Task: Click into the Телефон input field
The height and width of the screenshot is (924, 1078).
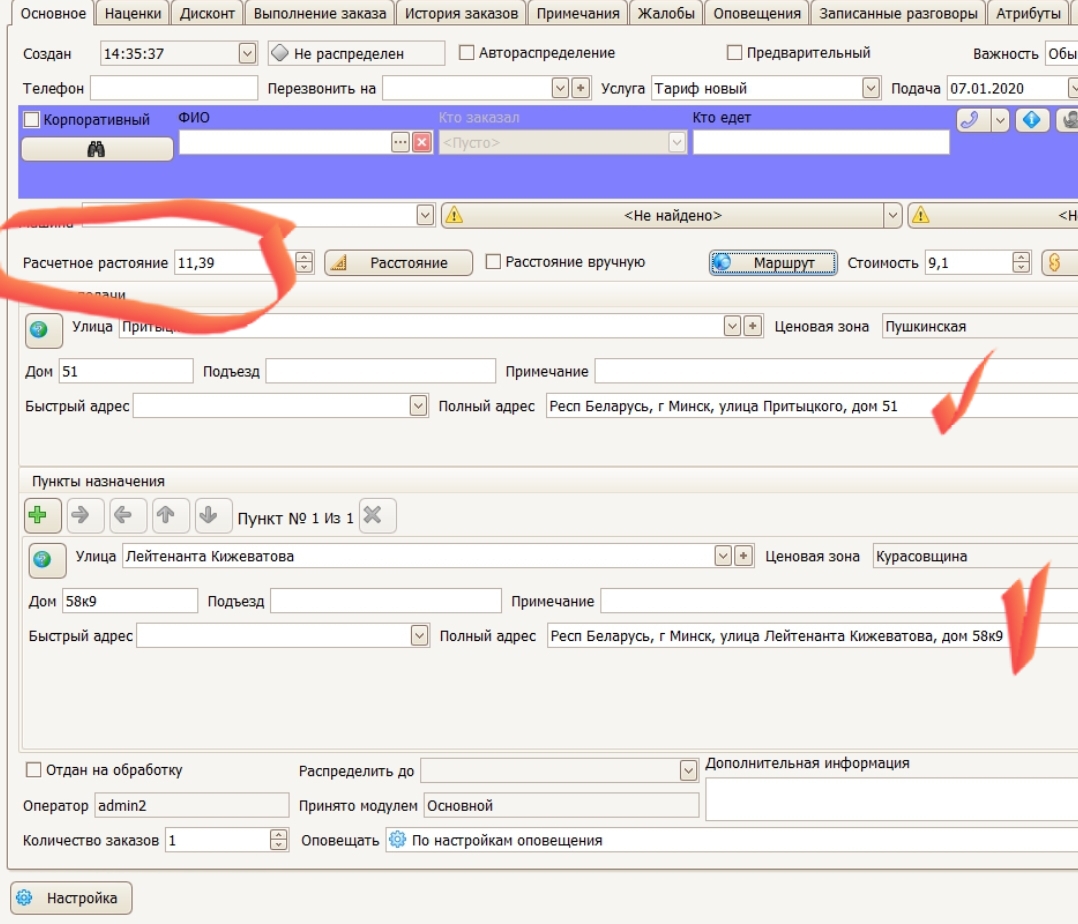Action: pos(174,89)
